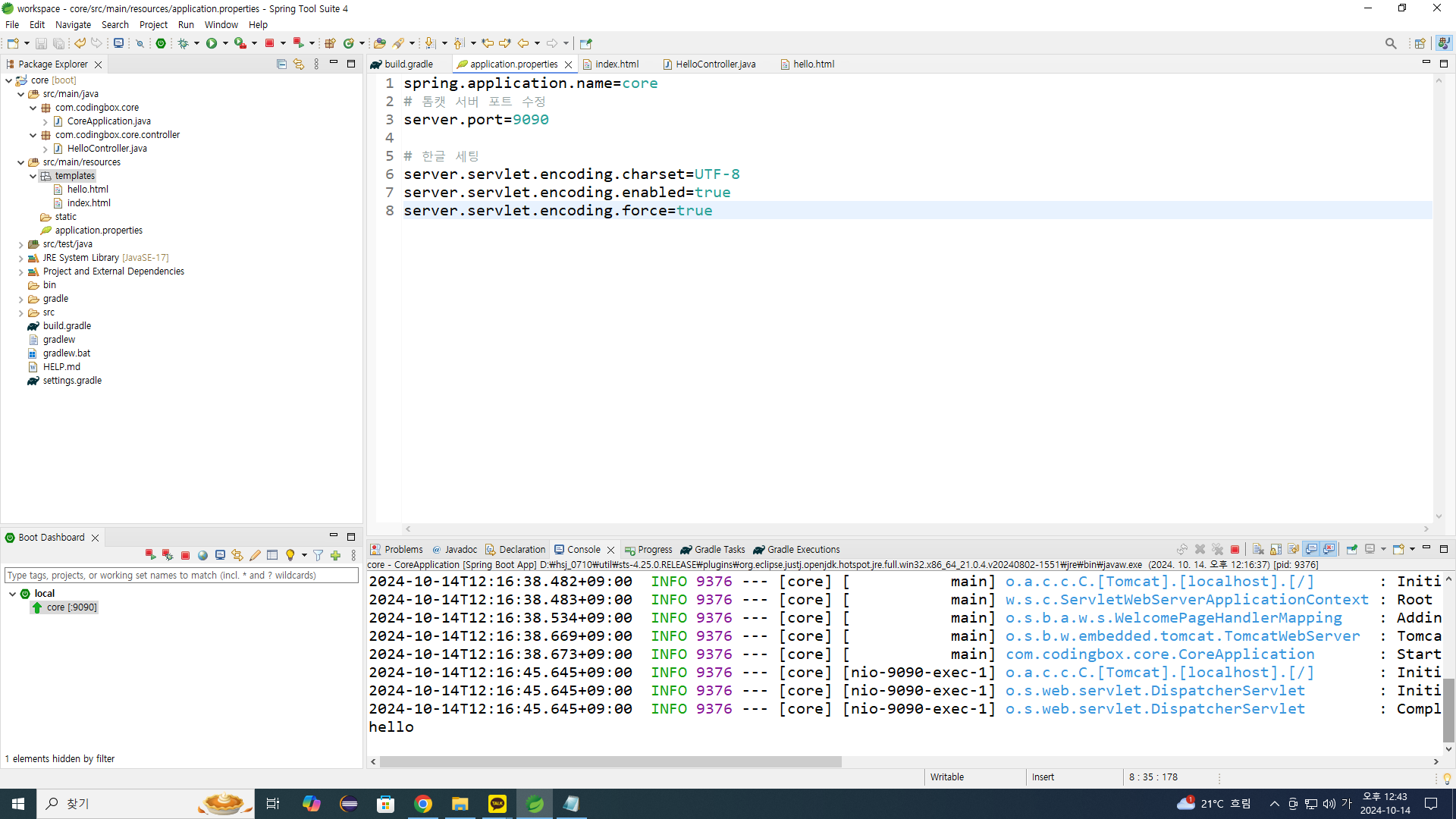Screen dimensions: 1456x819
Task: Open the Project menu
Action: point(153,24)
